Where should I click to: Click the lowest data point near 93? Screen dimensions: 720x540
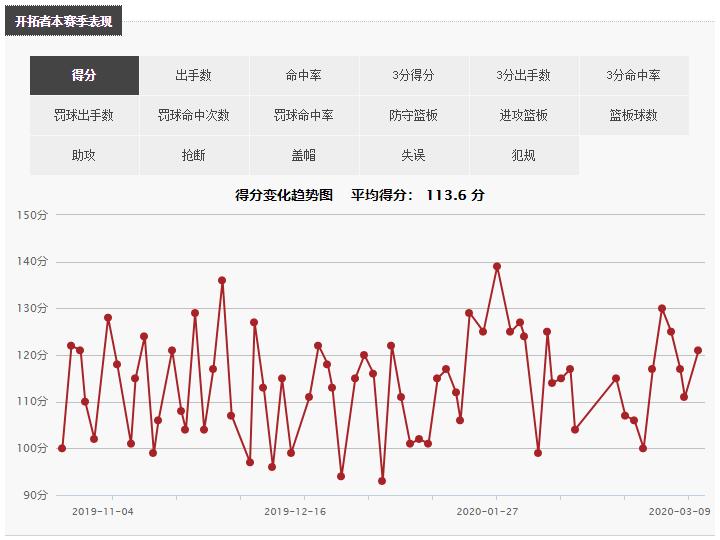(382, 481)
